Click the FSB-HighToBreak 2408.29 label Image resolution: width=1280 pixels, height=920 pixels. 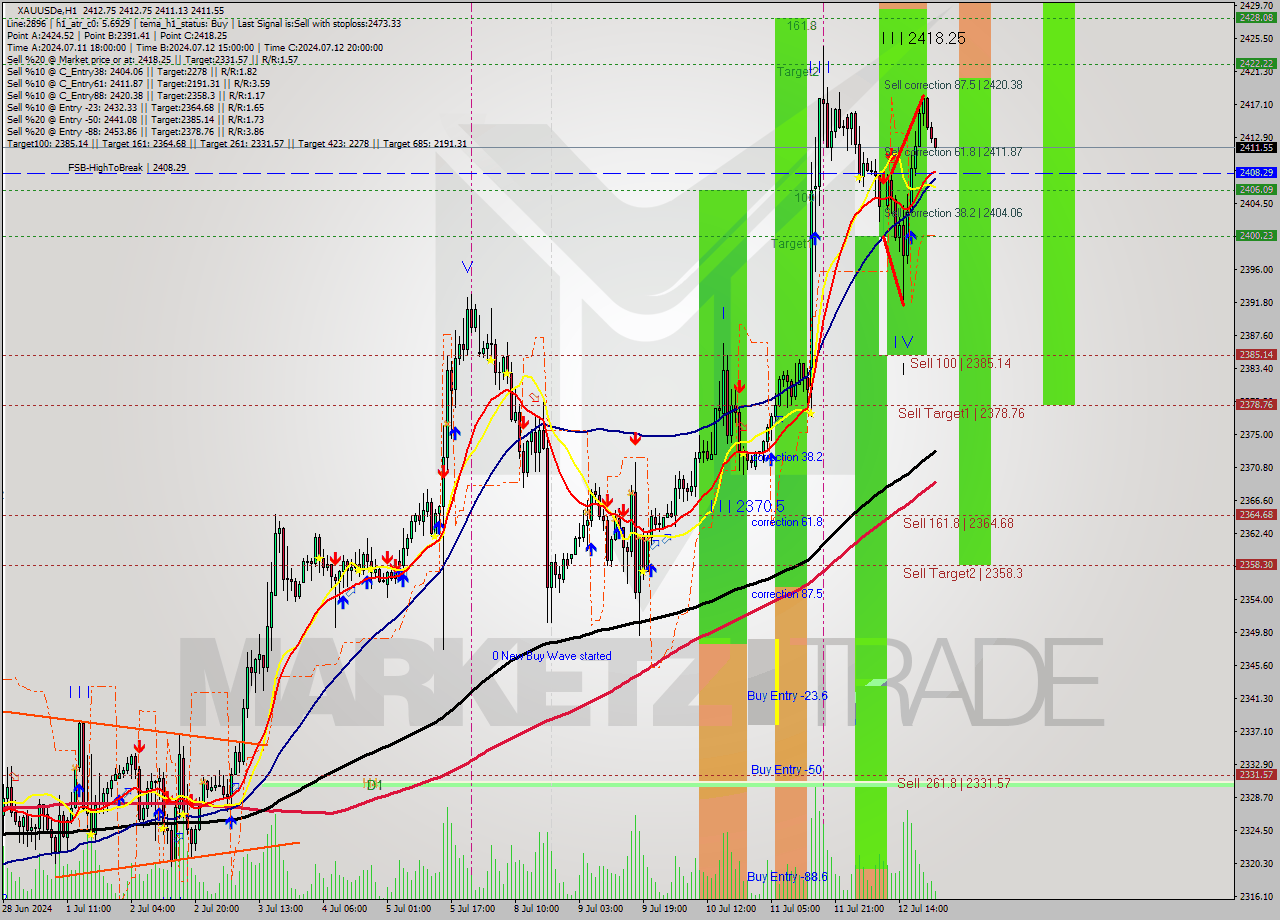[125, 167]
